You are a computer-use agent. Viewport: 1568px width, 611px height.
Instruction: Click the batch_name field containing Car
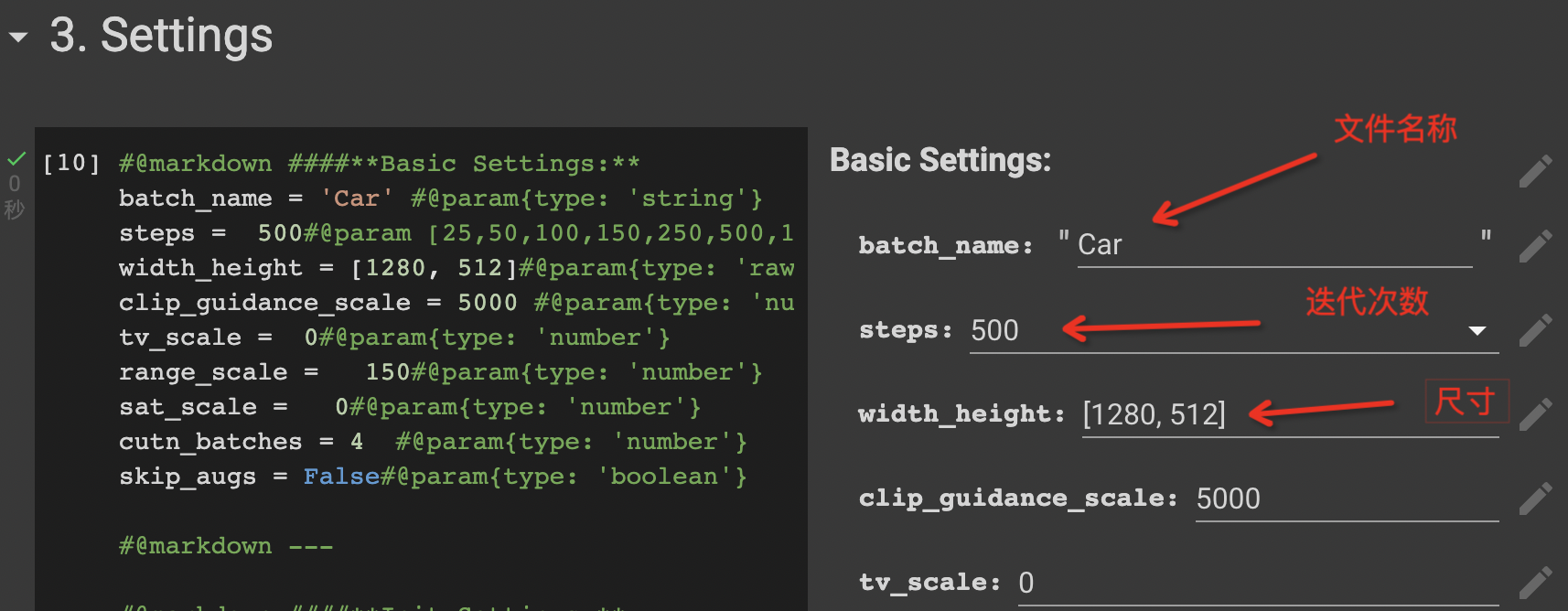(x=1272, y=245)
